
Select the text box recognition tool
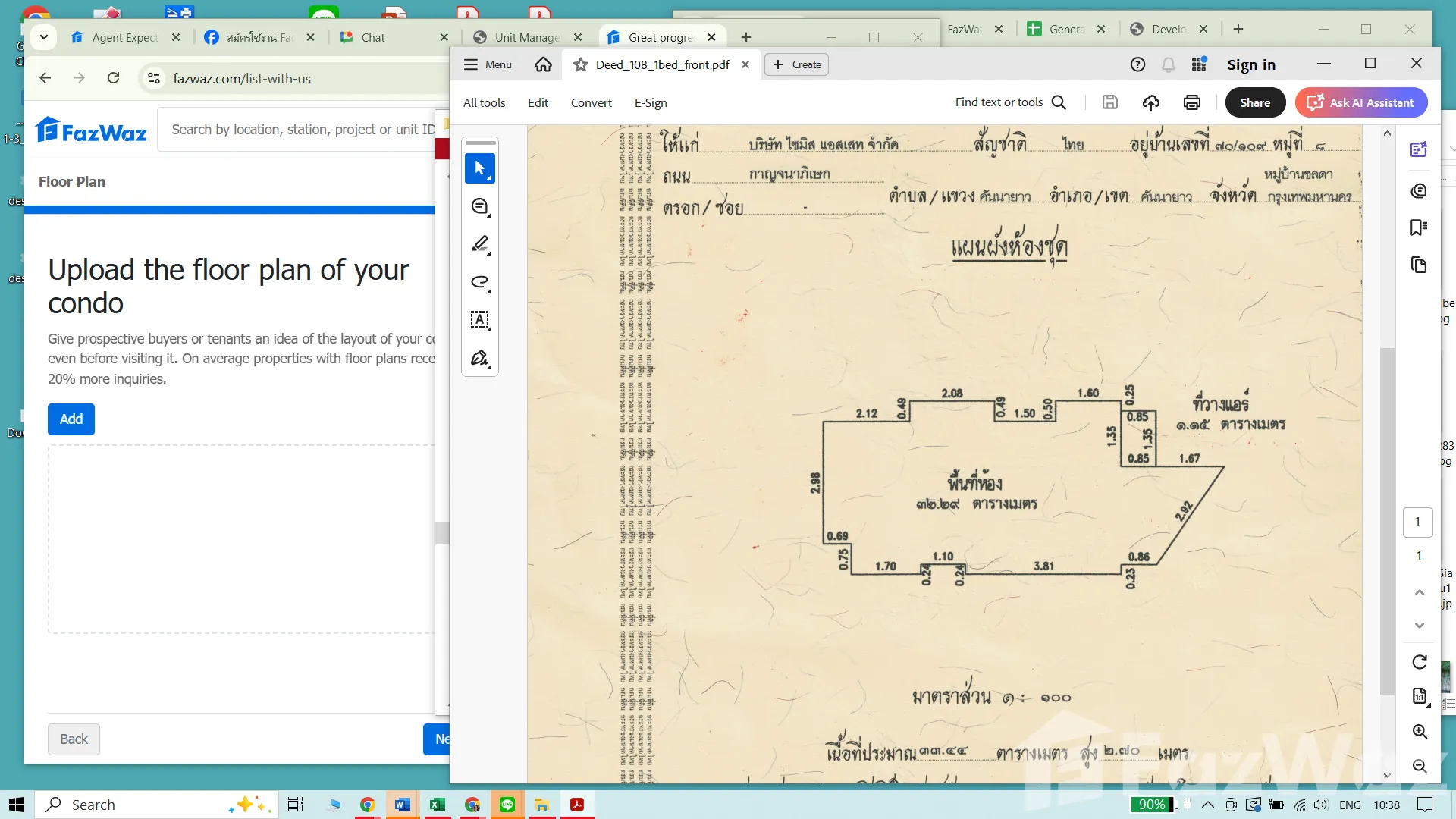(x=479, y=320)
